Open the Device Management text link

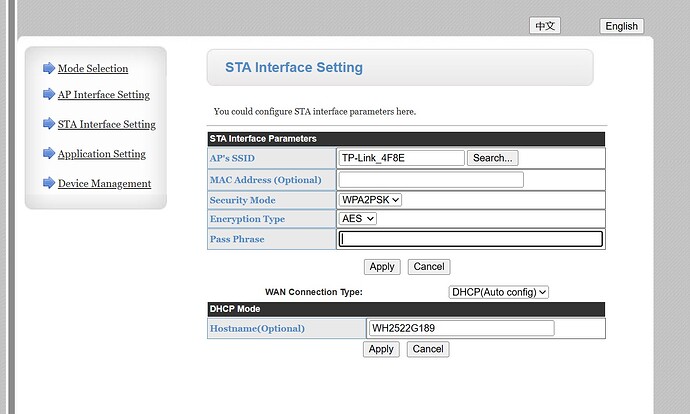point(104,183)
